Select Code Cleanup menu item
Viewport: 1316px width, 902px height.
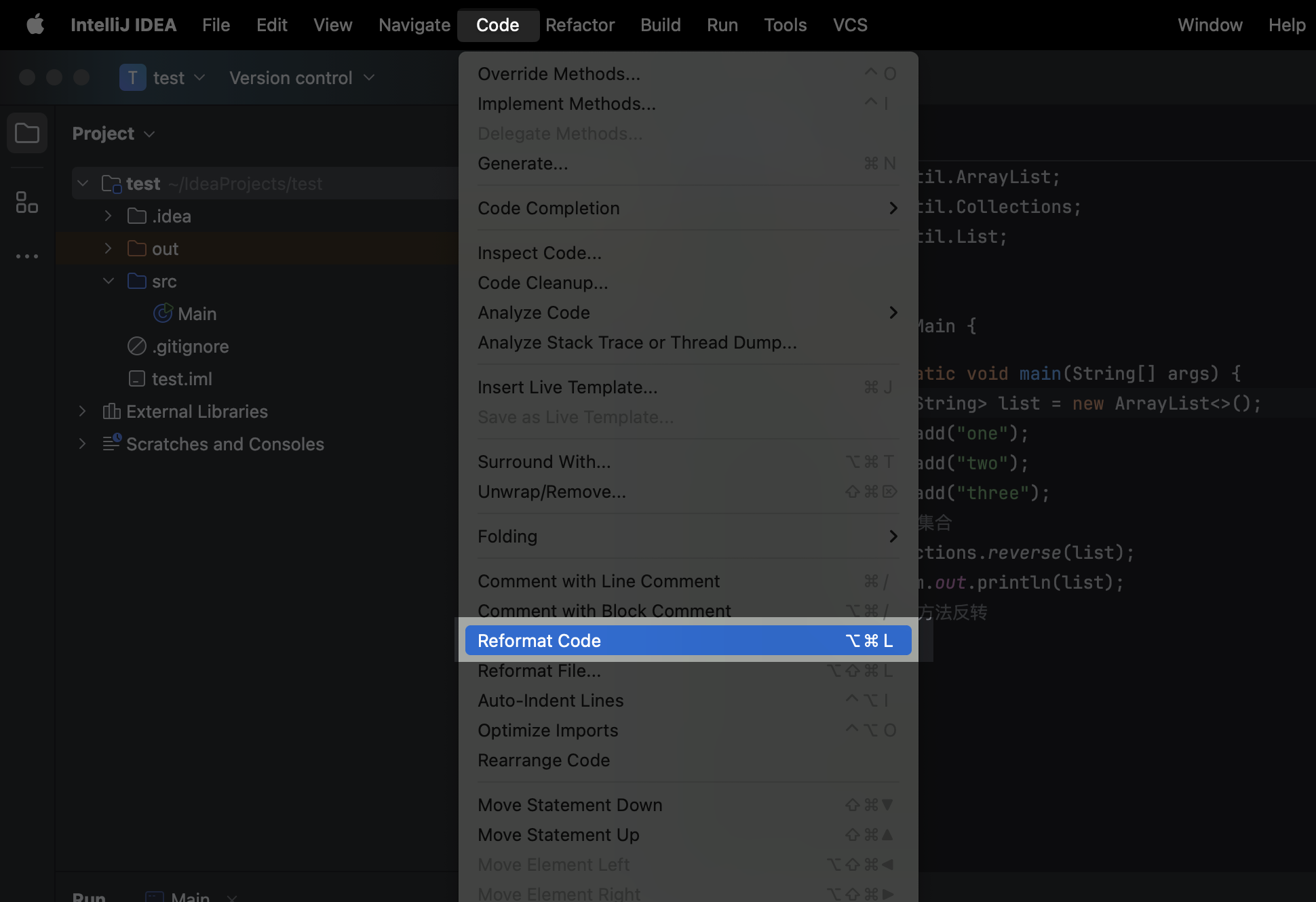(688, 283)
